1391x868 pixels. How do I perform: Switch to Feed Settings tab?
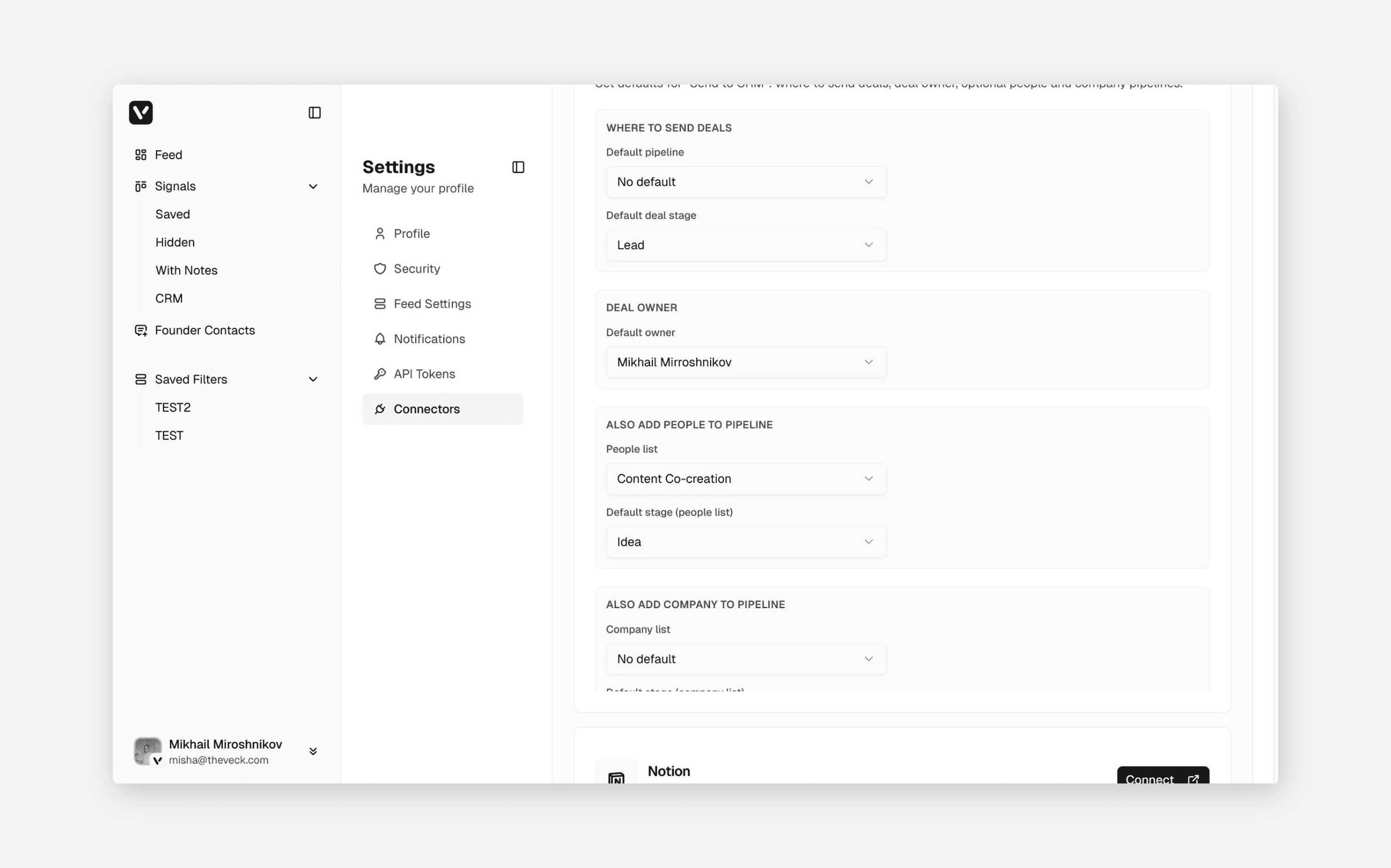(432, 304)
